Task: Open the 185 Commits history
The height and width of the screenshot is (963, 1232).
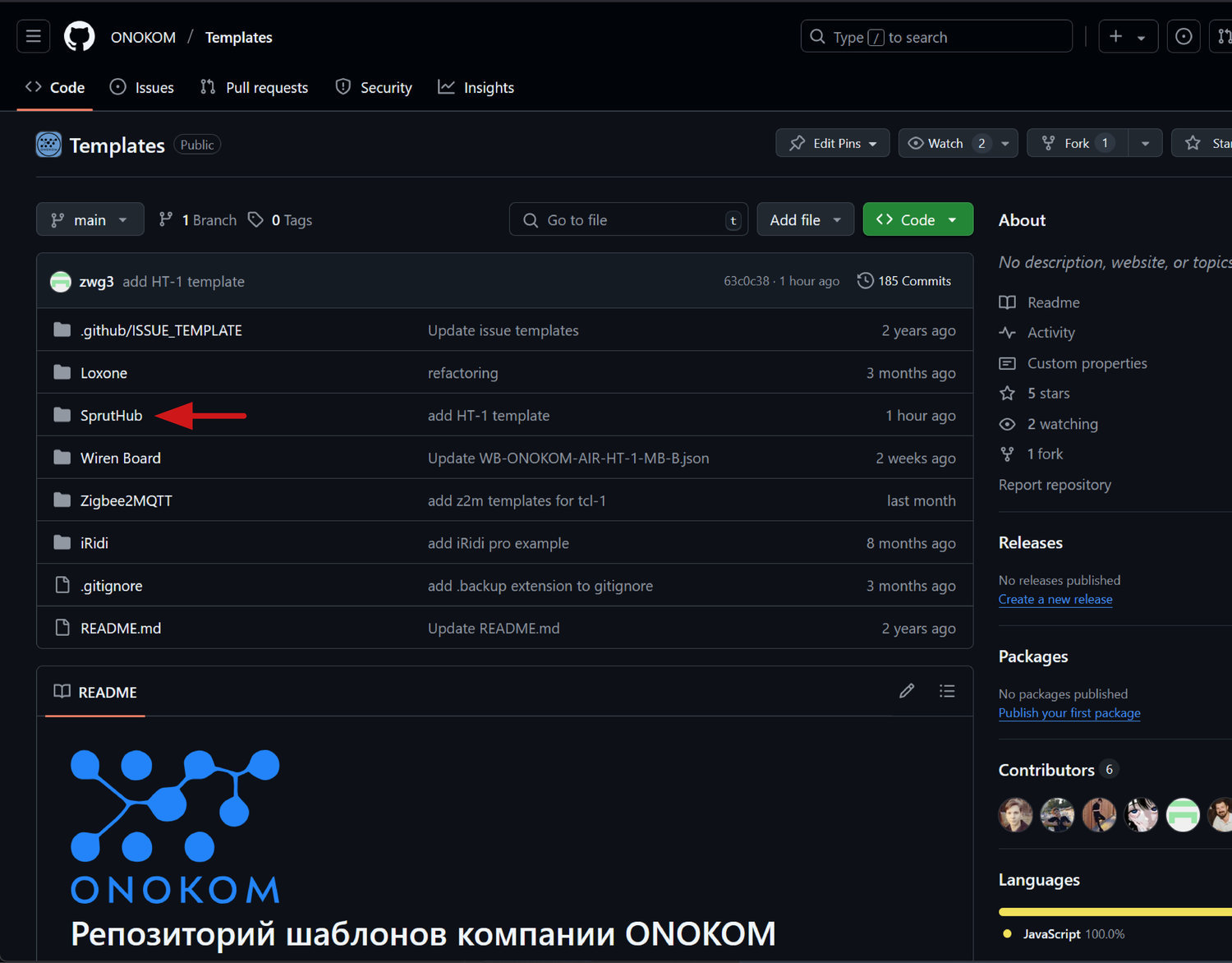Action: pos(904,281)
